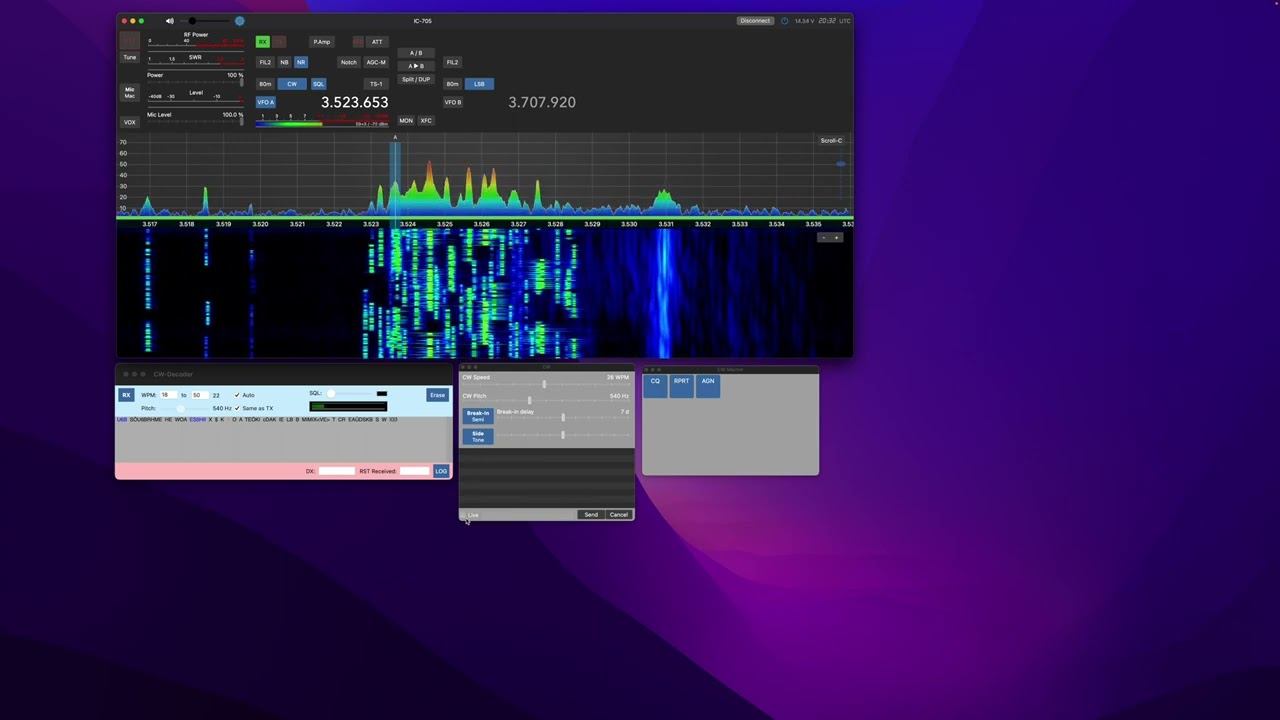Enable the P.Amp preamp button

coord(321,42)
